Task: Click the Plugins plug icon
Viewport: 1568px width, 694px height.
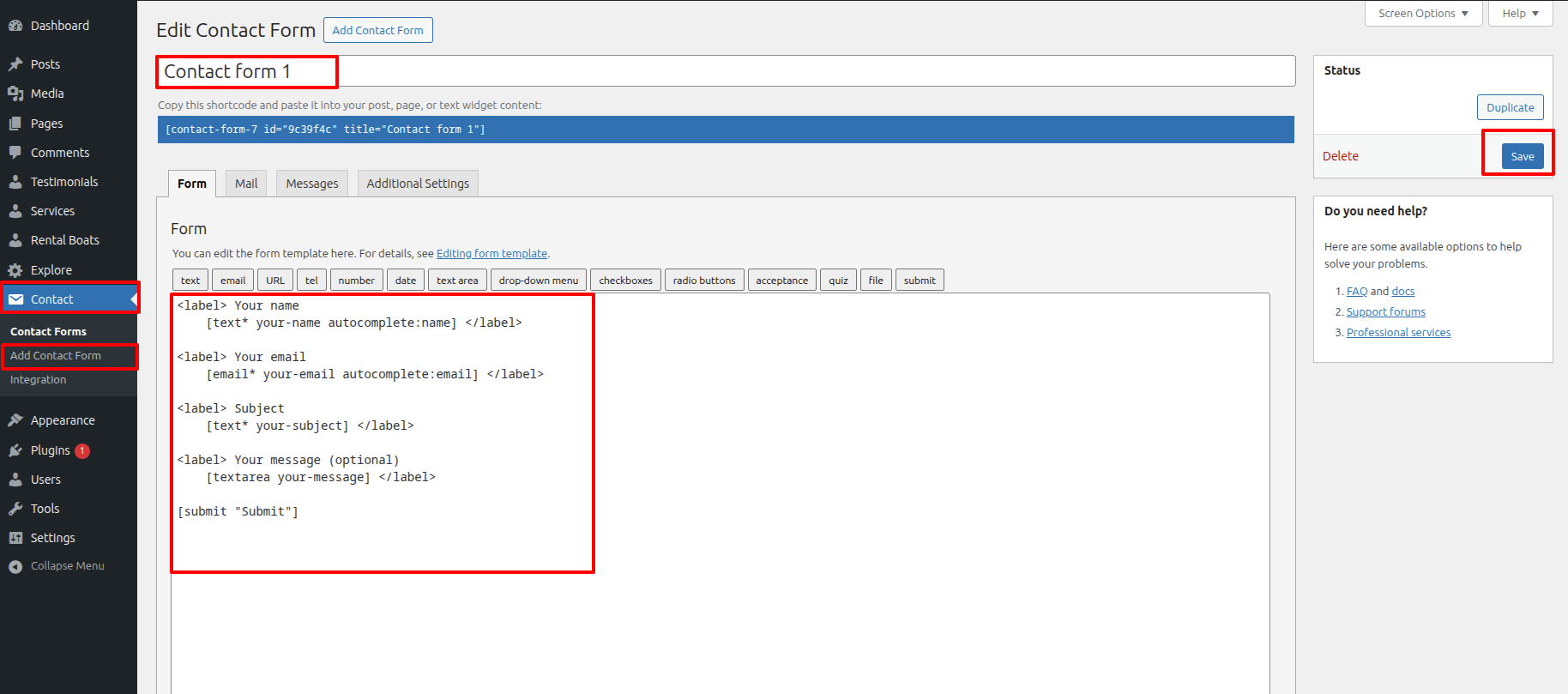Action: click(x=15, y=450)
